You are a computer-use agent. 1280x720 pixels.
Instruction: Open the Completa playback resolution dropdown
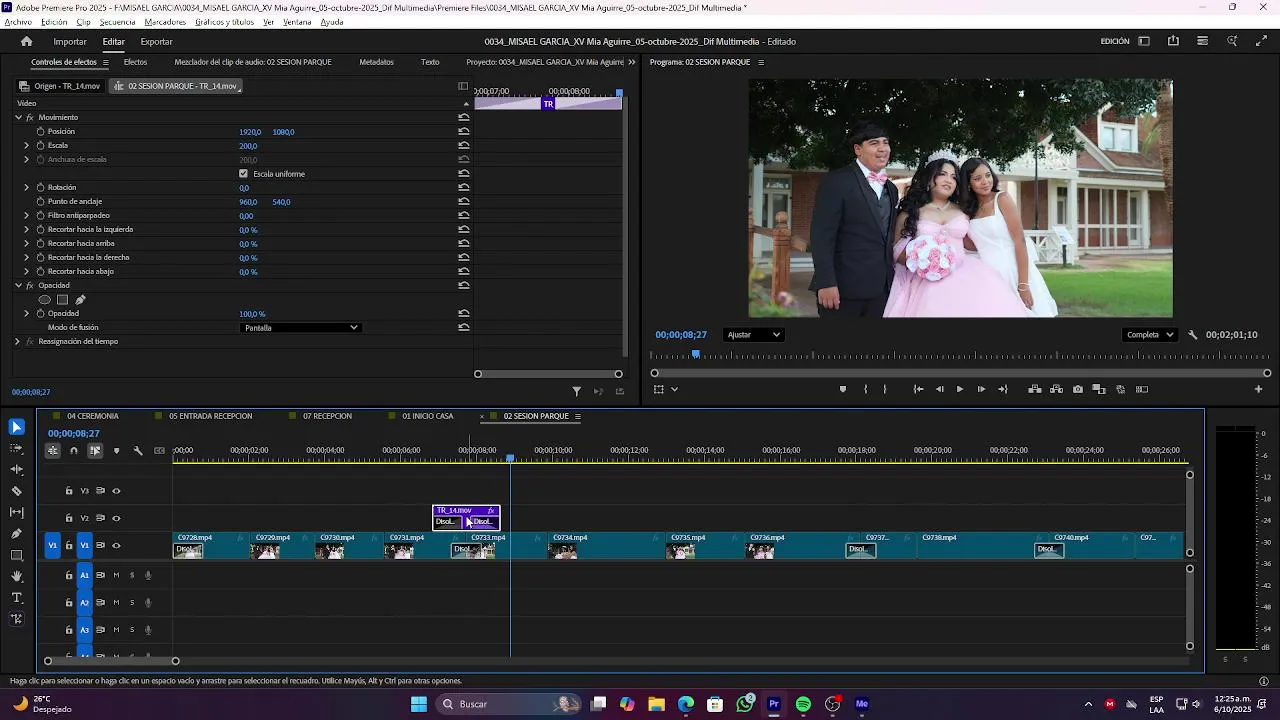1149,335
